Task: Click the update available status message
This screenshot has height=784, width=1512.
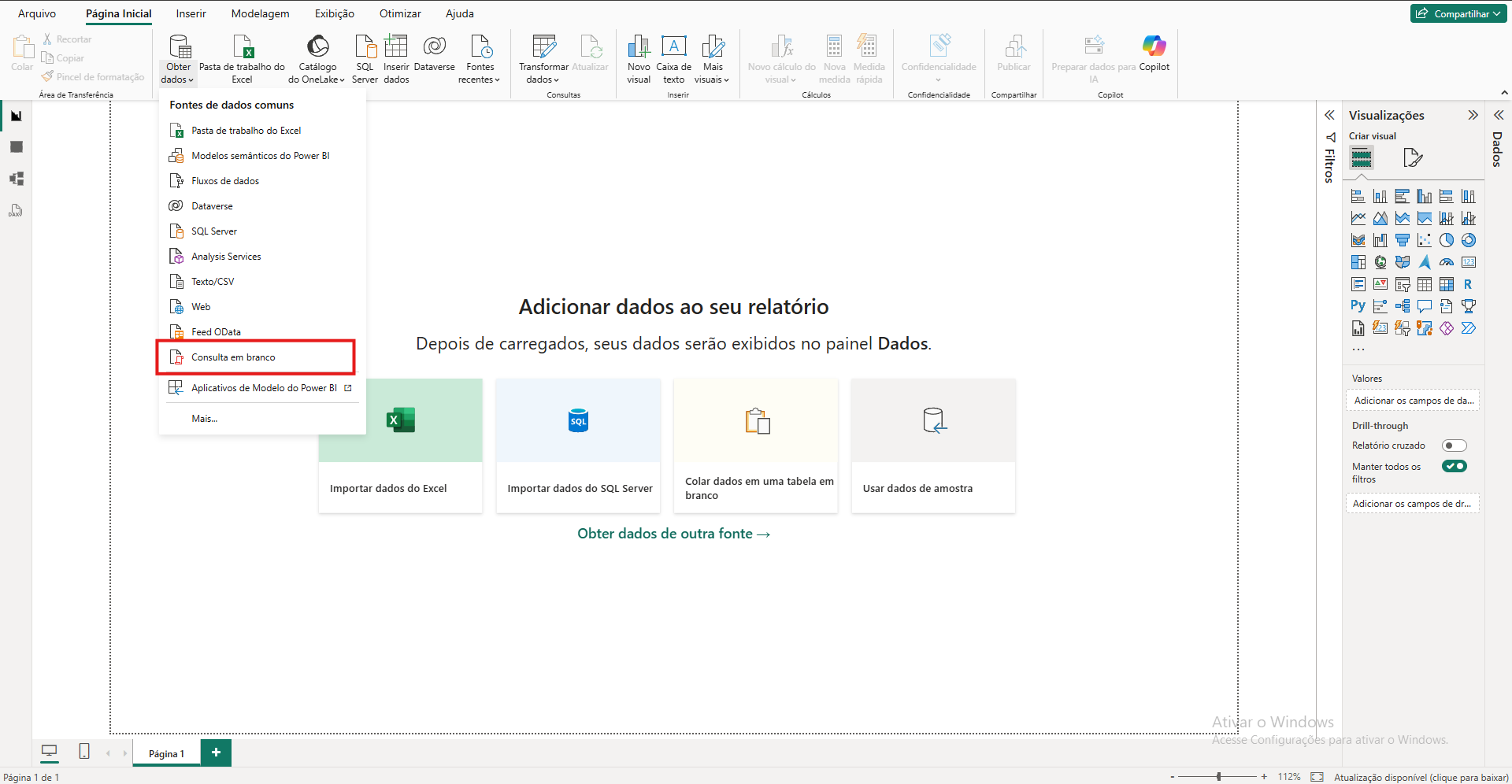Action: [x=1421, y=777]
